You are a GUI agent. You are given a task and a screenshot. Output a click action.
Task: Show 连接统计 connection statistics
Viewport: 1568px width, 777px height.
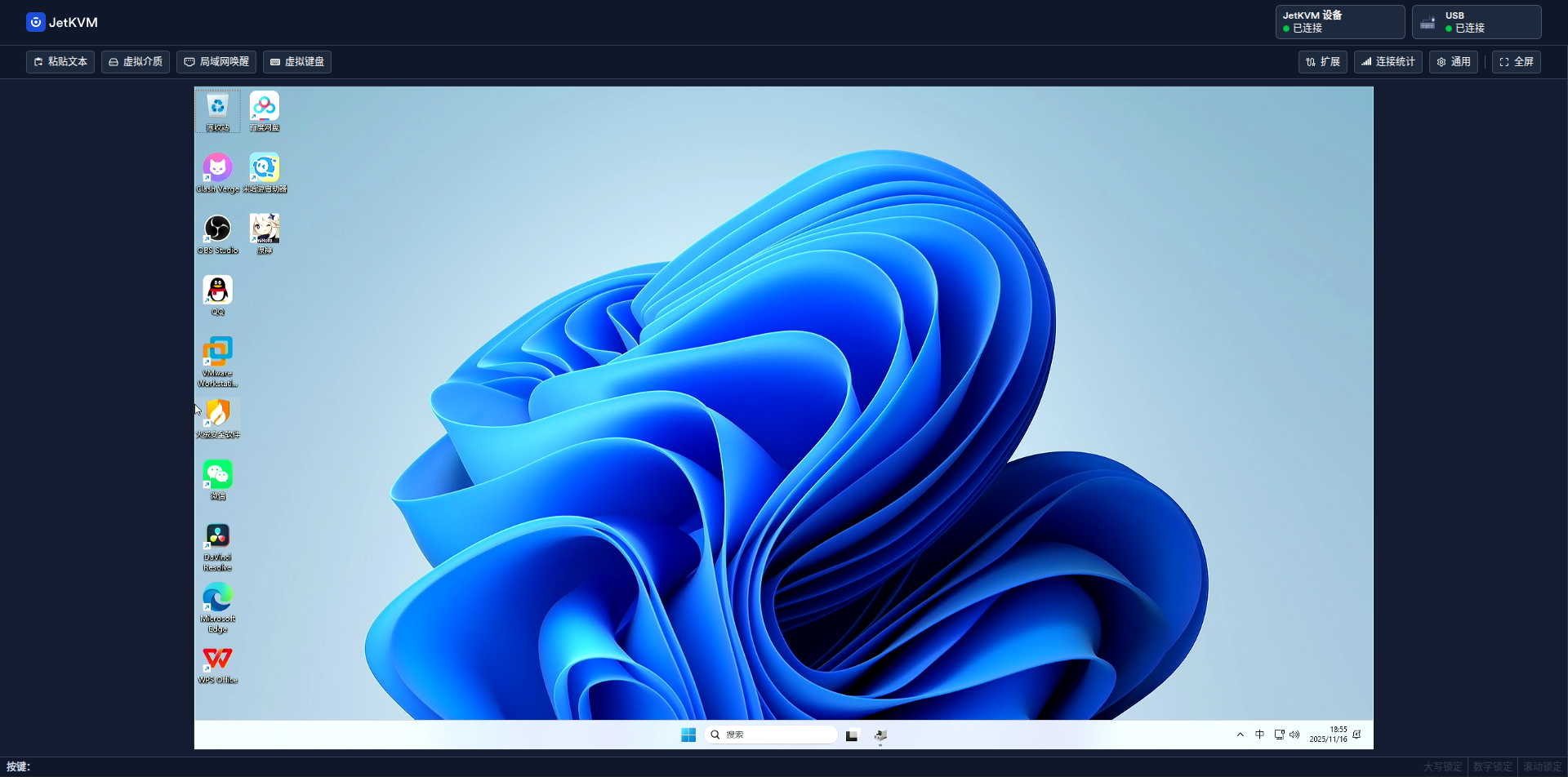point(1388,62)
